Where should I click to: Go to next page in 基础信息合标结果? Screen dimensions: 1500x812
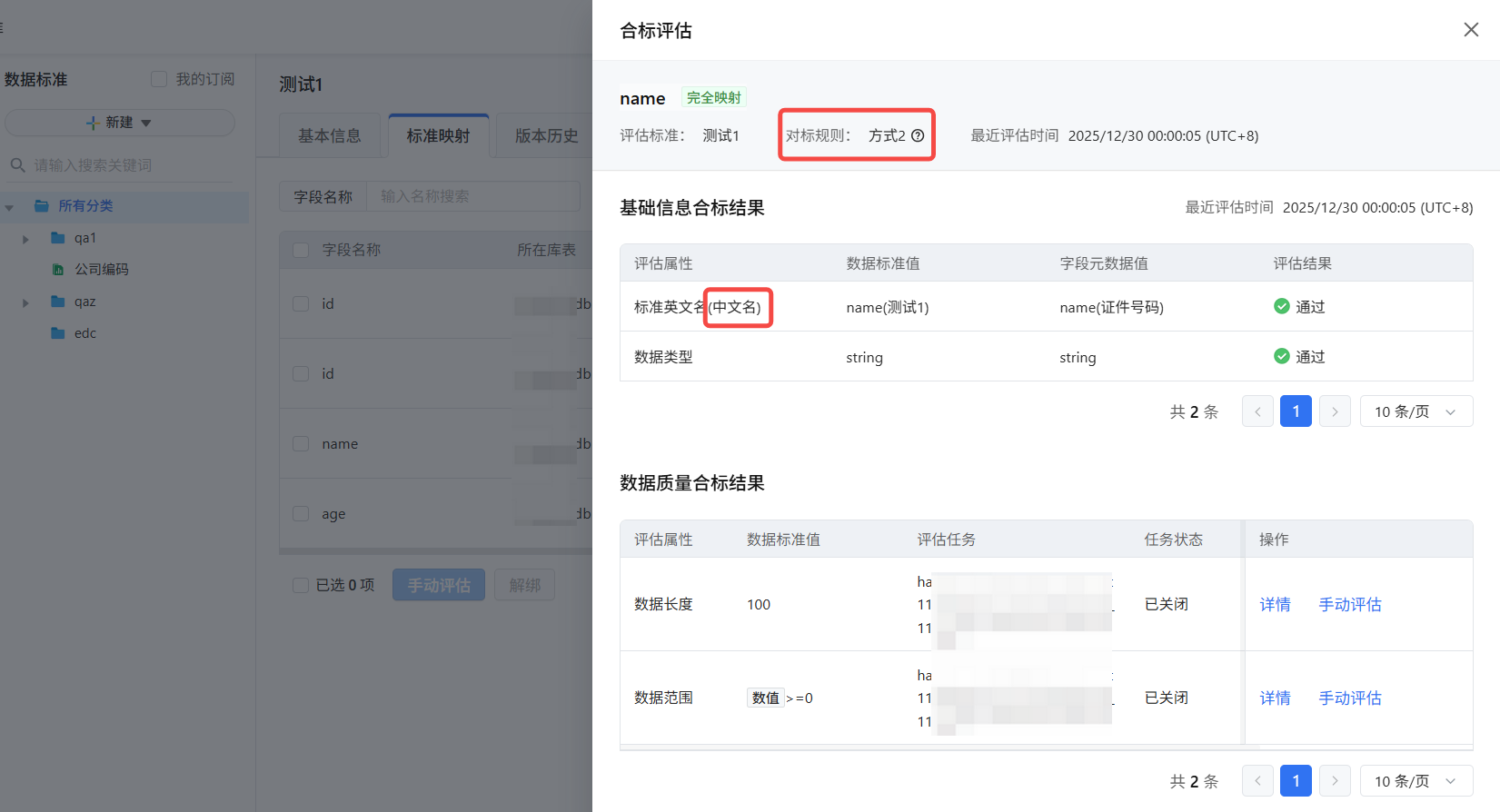point(1335,411)
